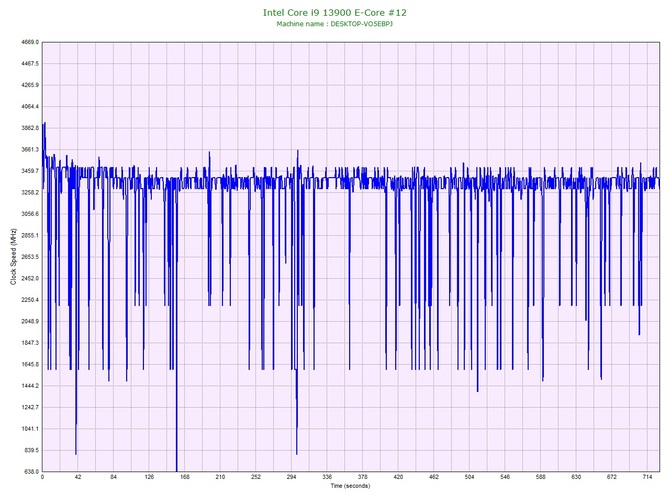Viewport: 670px width, 503px height.
Task: Click the "Clock Speed (MHz)" y-axis label
Action: tap(13, 257)
